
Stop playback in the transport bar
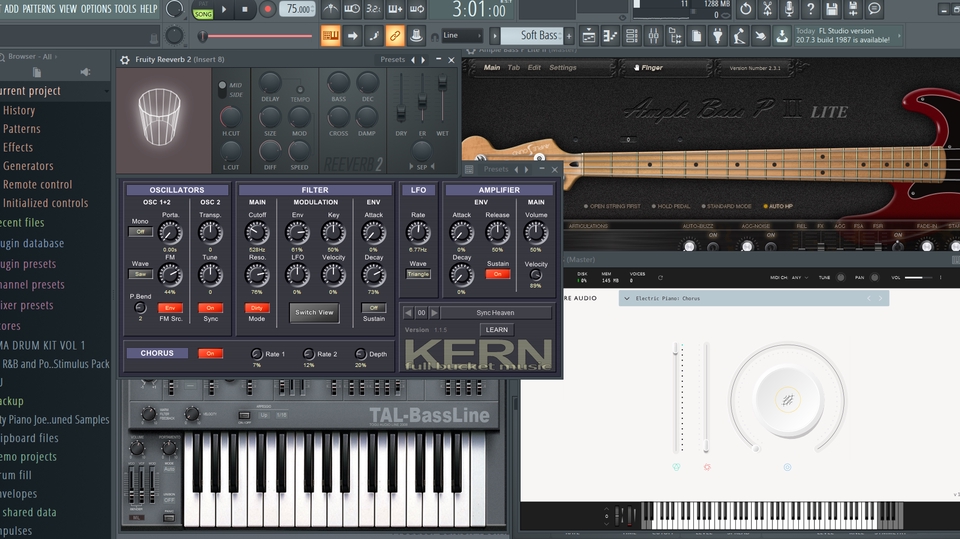point(245,9)
